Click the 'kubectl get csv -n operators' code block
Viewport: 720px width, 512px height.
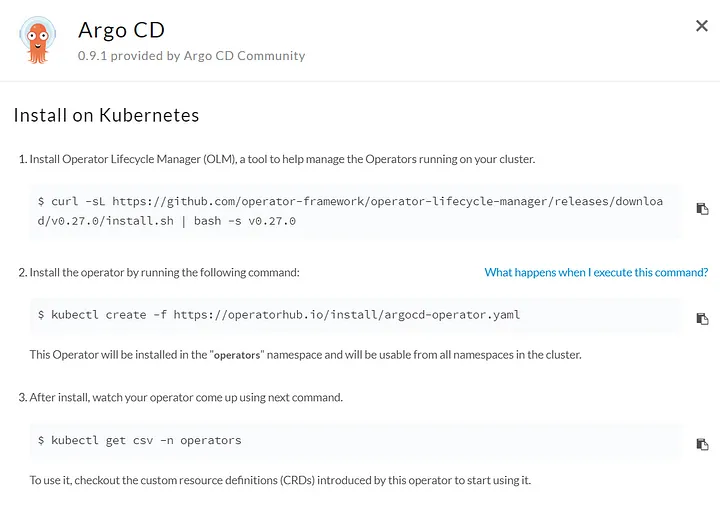tap(355, 440)
